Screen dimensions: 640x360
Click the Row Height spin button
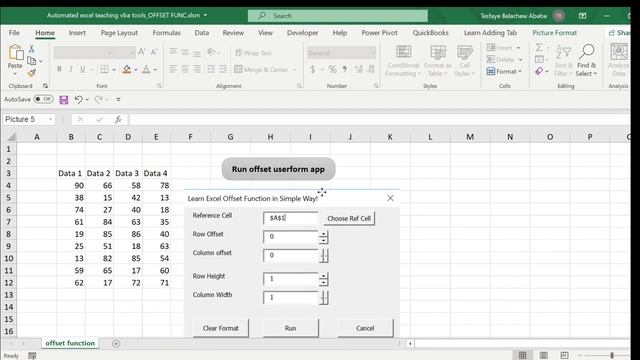(x=323, y=279)
